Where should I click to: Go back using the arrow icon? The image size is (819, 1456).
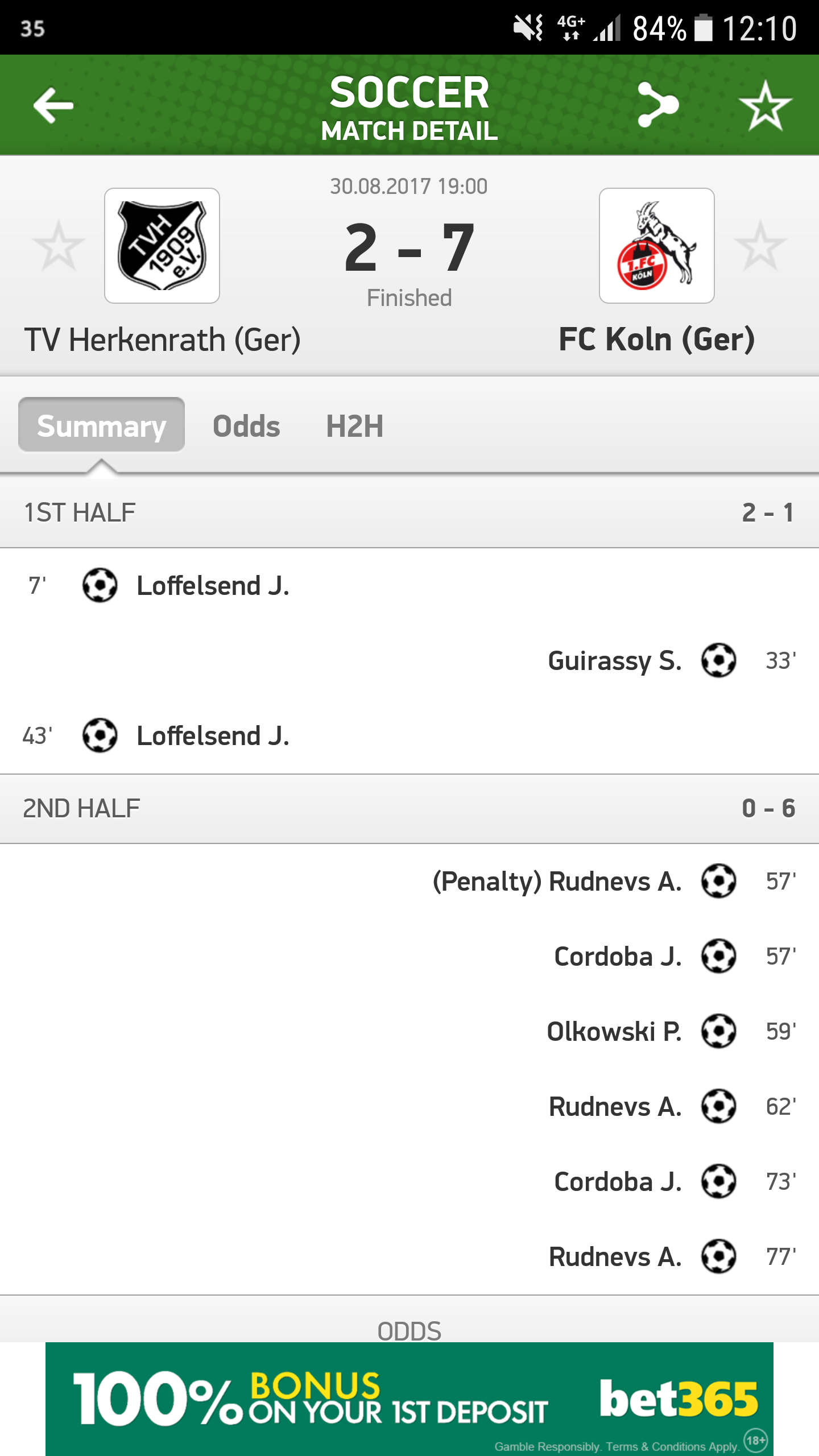click(x=53, y=105)
